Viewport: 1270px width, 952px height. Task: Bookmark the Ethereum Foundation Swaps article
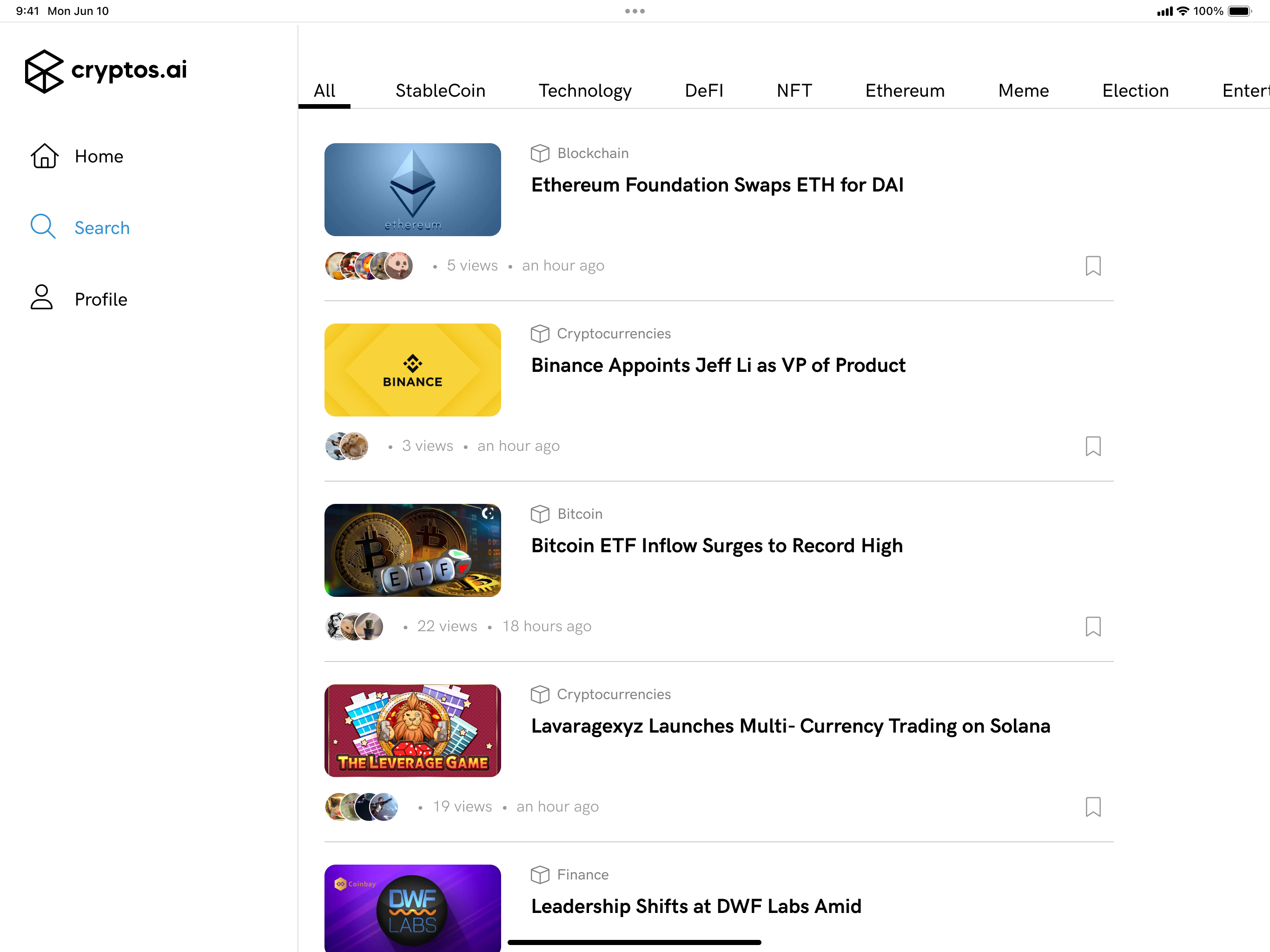pos(1092,266)
